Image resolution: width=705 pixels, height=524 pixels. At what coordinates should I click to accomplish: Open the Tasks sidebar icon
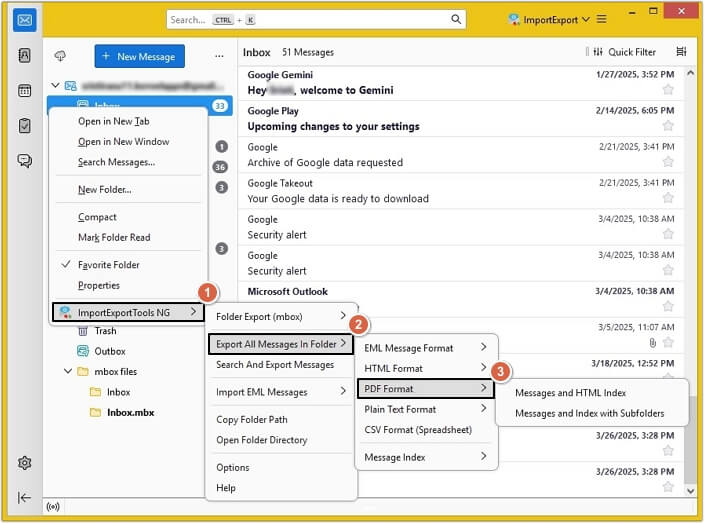click(25, 126)
